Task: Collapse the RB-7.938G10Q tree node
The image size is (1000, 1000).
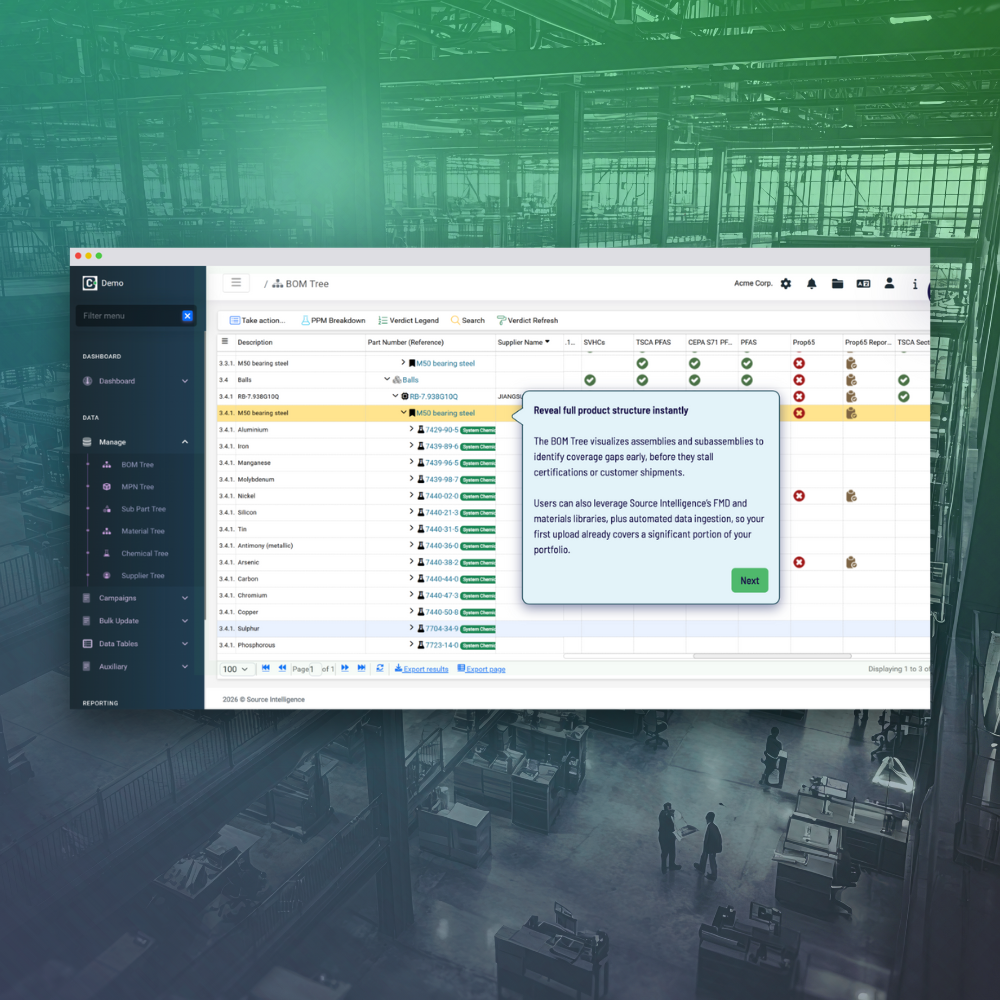Action: [395, 395]
